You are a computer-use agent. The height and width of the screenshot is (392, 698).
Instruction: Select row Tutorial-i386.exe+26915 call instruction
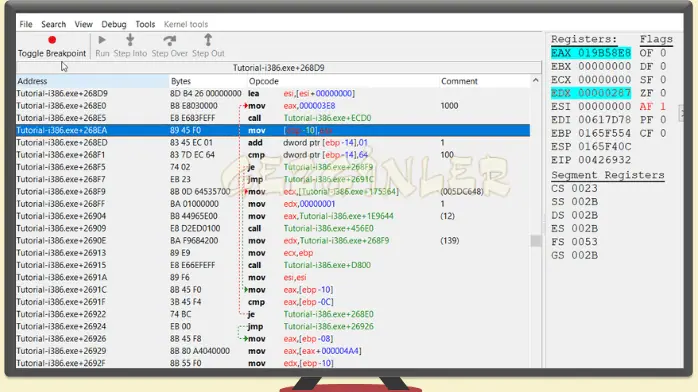coord(273,265)
